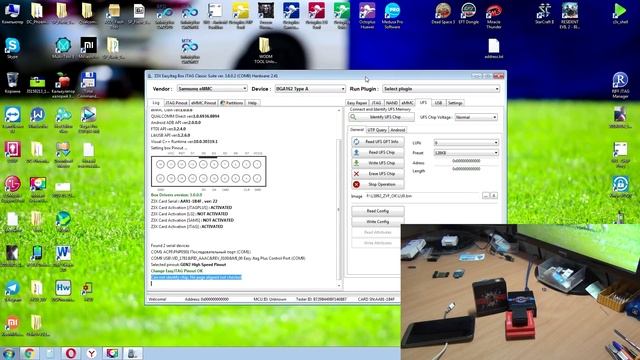The width and height of the screenshot is (640, 360).
Task: Click the Write Config button
Action: (378, 222)
